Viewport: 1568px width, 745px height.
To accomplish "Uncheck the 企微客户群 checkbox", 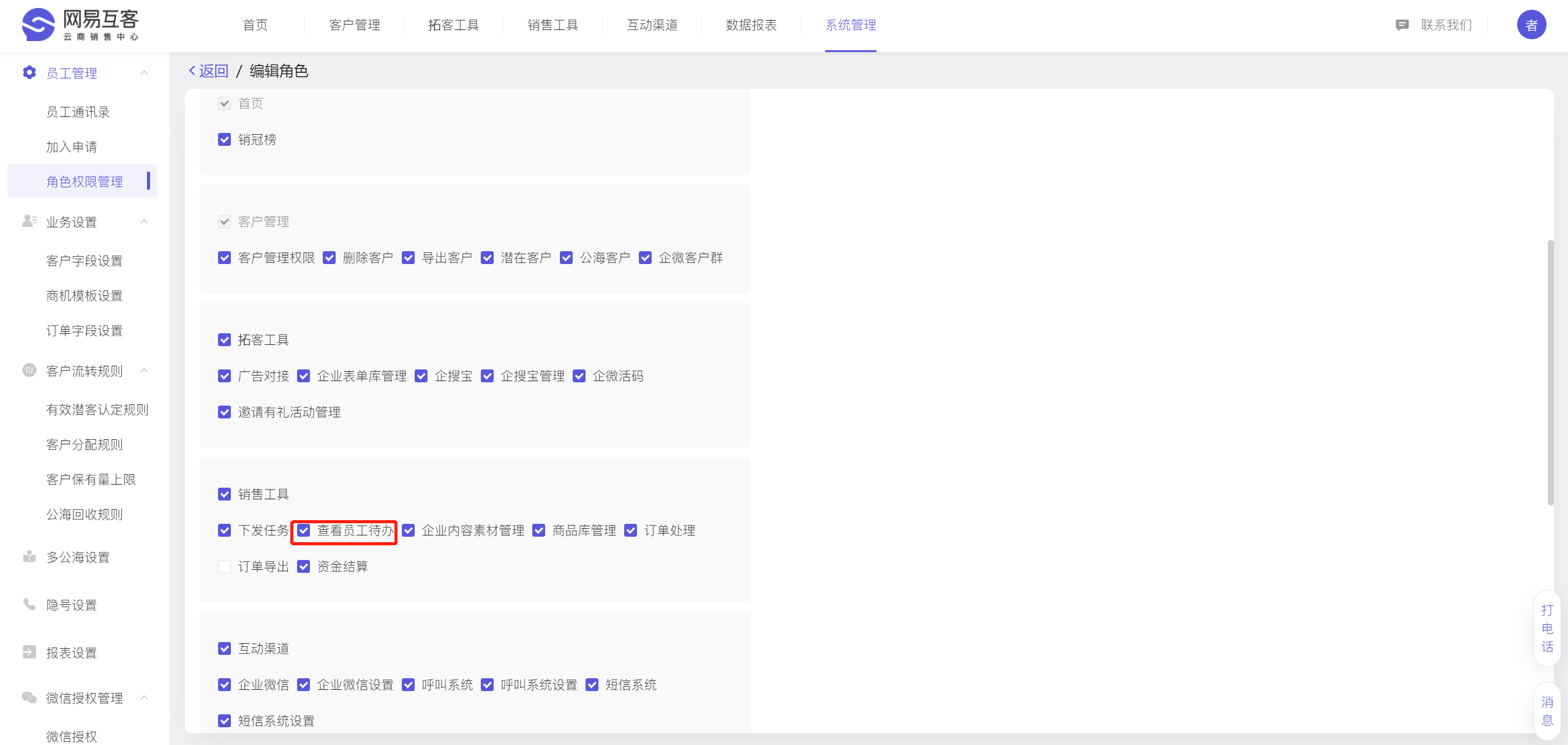I will tap(646, 258).
